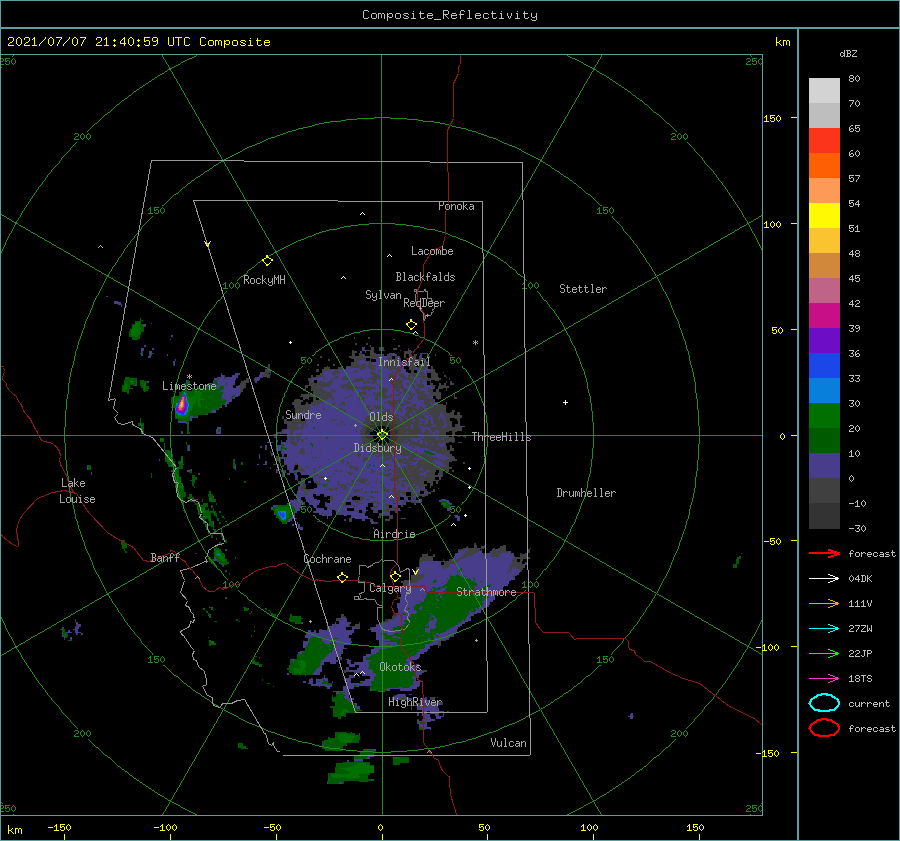The image size is (900, 841).
Task: Click the yellow diamond marker below Cochrane
Action: (343, 578)
